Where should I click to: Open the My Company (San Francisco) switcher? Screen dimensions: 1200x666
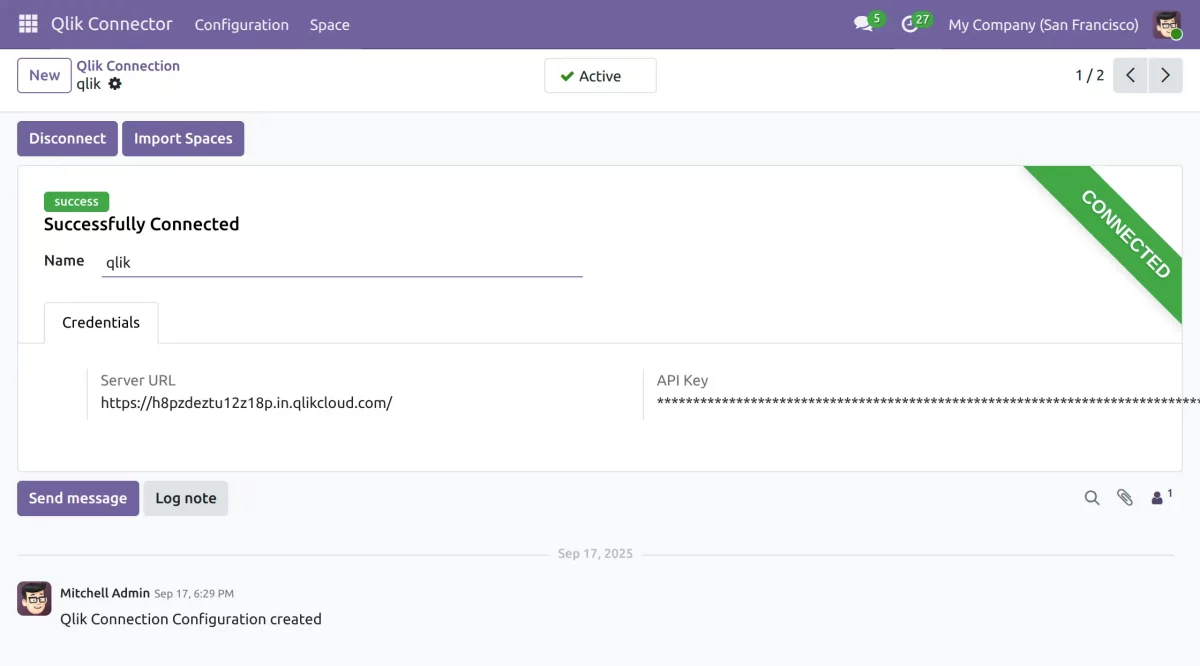(1043, 25)
